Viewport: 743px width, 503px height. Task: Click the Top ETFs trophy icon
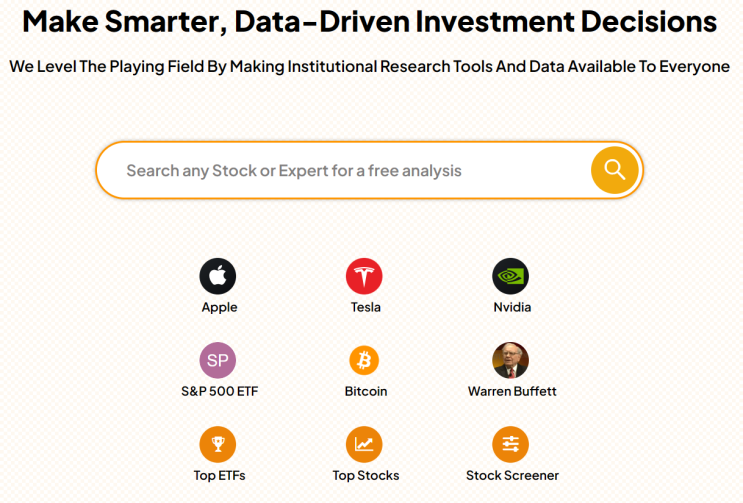coord(218,444)
